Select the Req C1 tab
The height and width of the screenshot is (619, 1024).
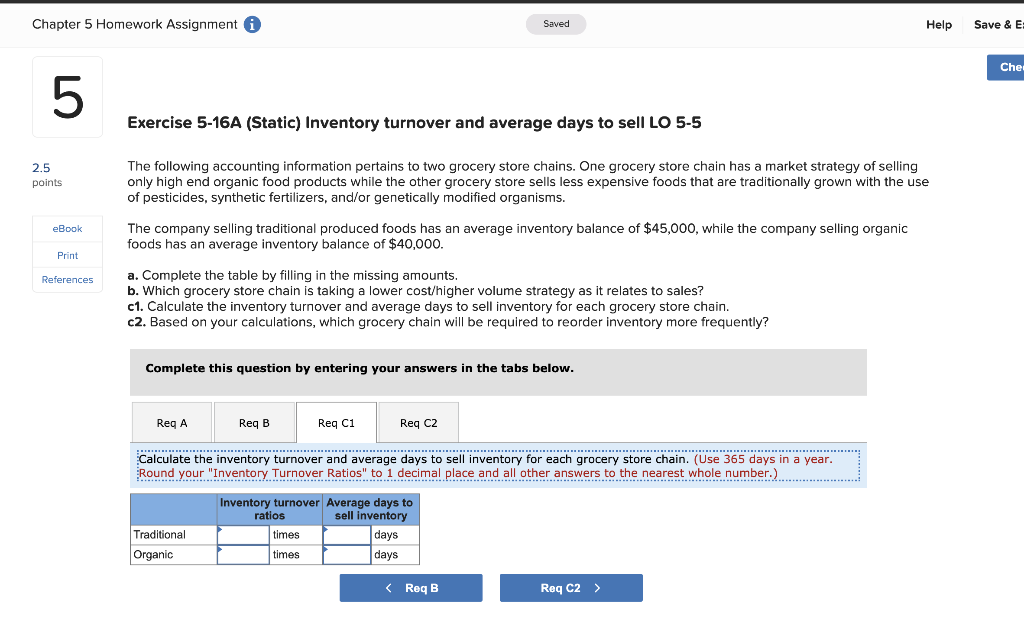click(336, 422)
